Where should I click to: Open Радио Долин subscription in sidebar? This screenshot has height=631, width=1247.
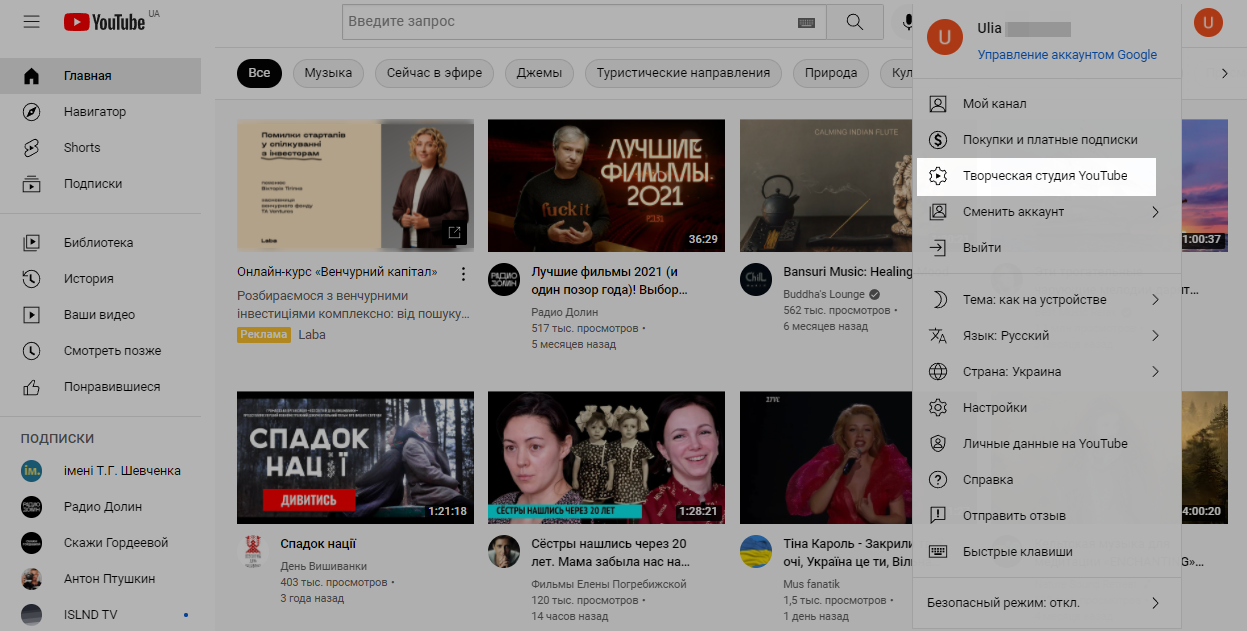(x=100, y=507)
